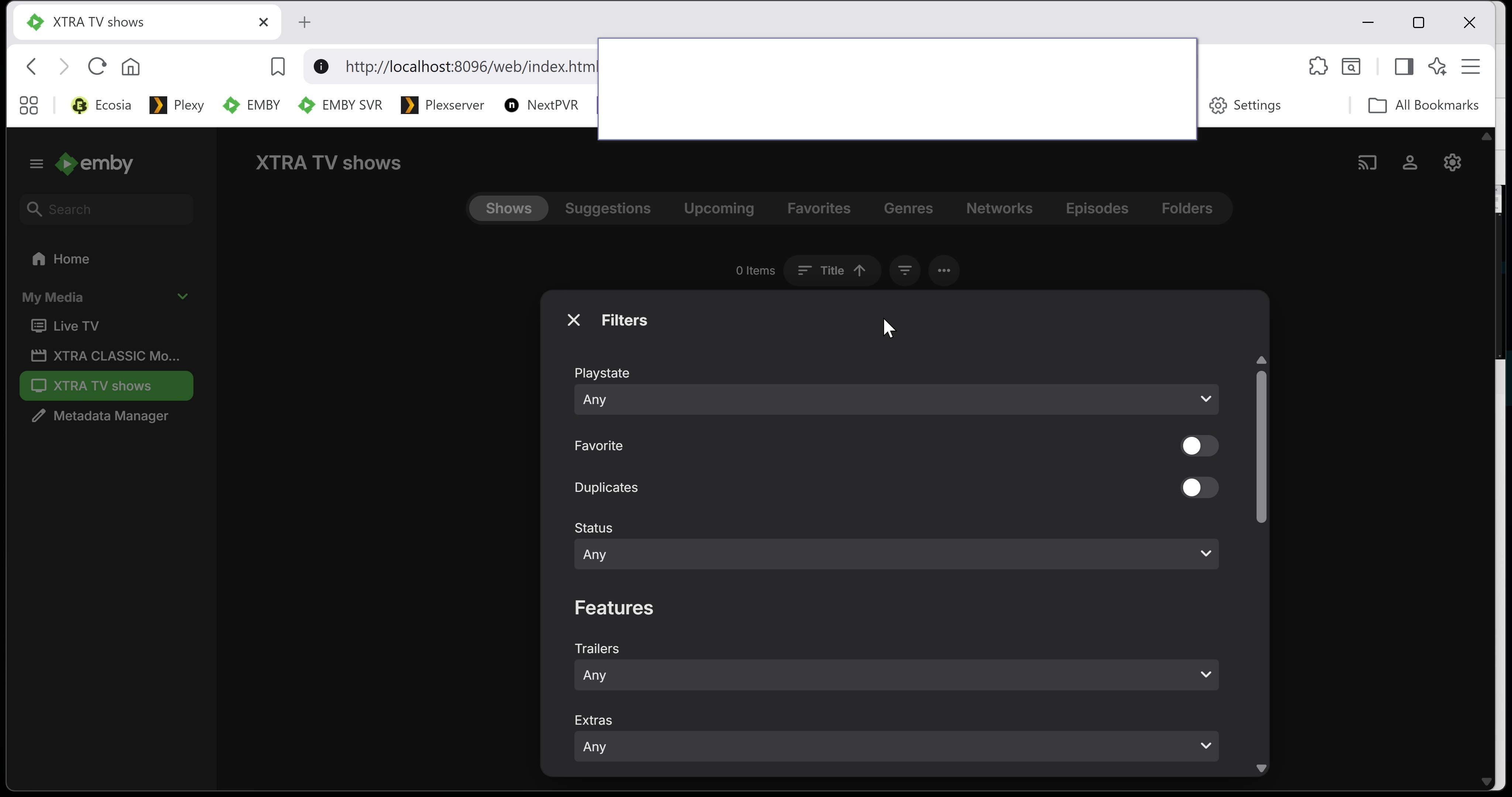This screenshot has width=1512, height=797.
Task: Open Emby server settings gear icon
Action: pyautogui.click(x=1452, y=163)
